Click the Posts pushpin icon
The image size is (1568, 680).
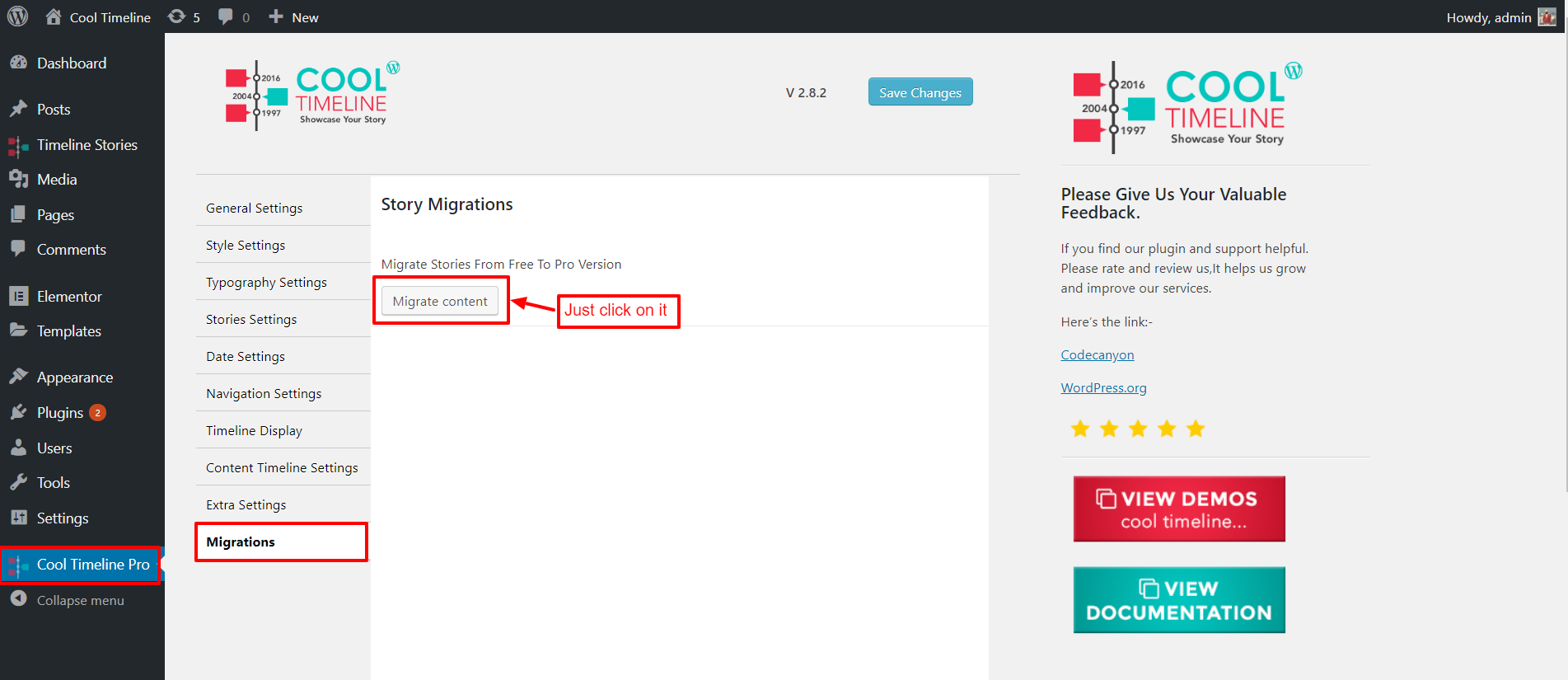coord(18,109)
